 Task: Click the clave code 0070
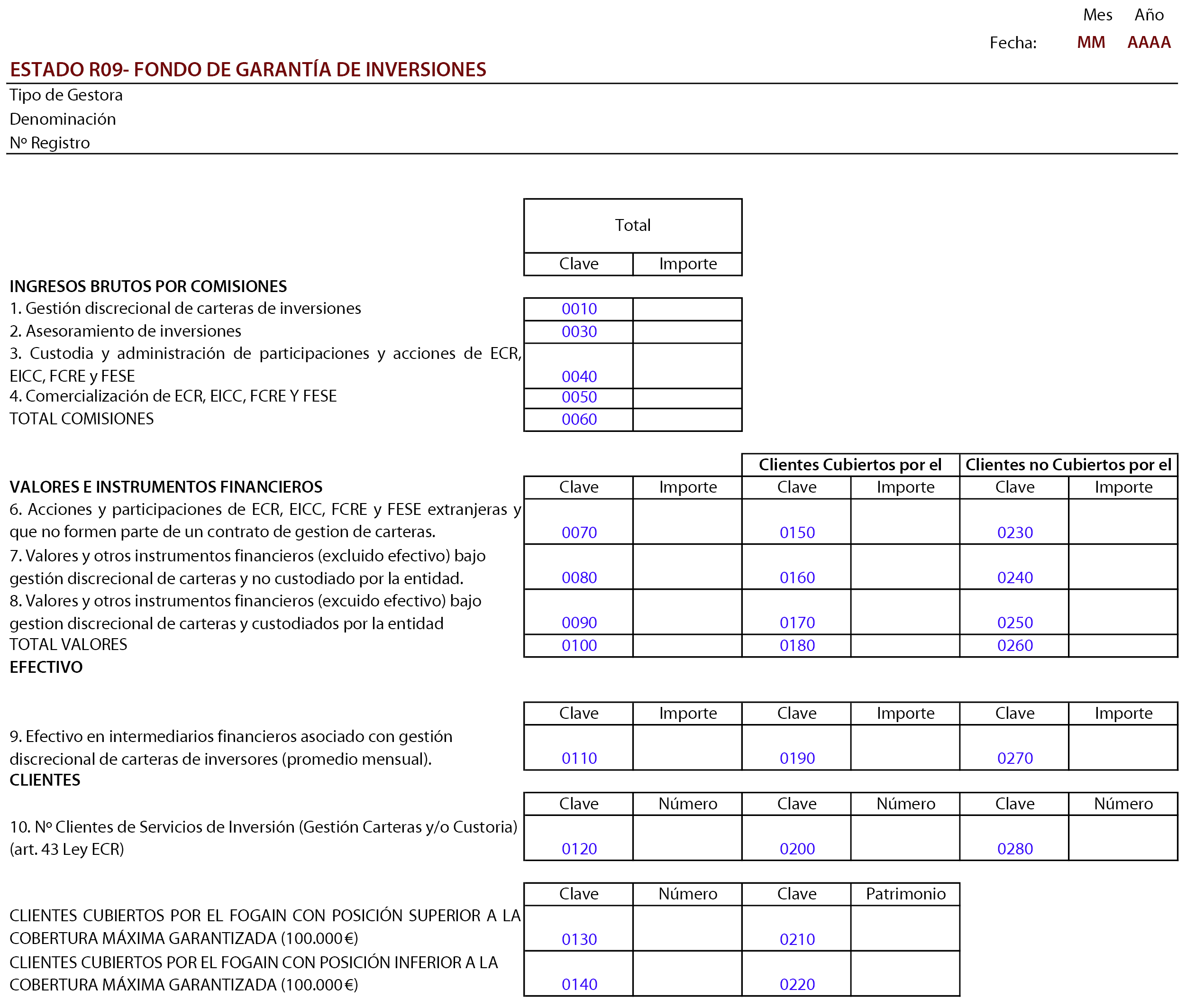pos(579,532)
